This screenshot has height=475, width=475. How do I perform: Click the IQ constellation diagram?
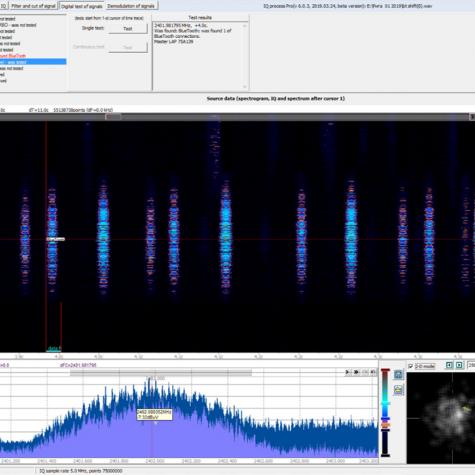pyautogui.click(x=441, y=418)
